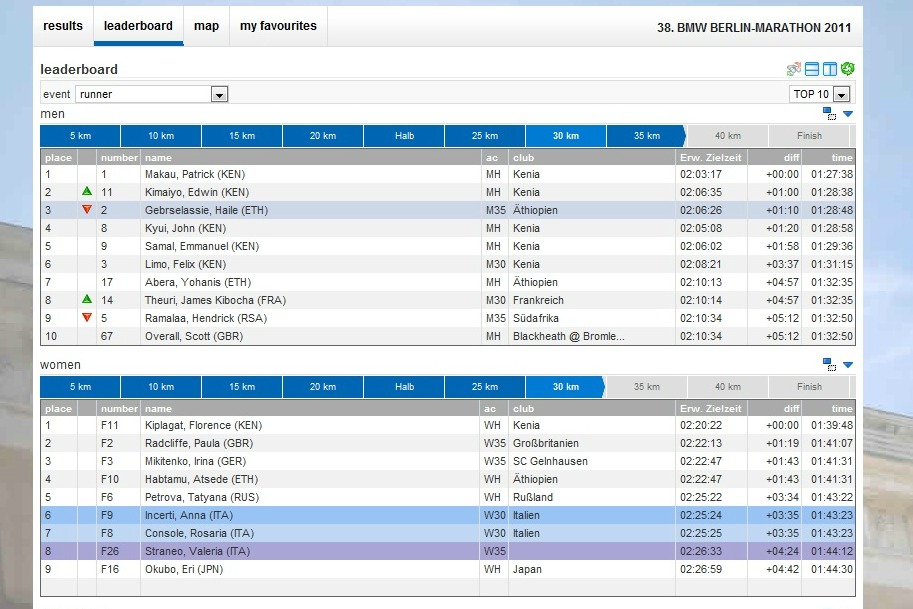Select women's 5 km split
Viewport: 913px width, 609px height.
[80, 387]
